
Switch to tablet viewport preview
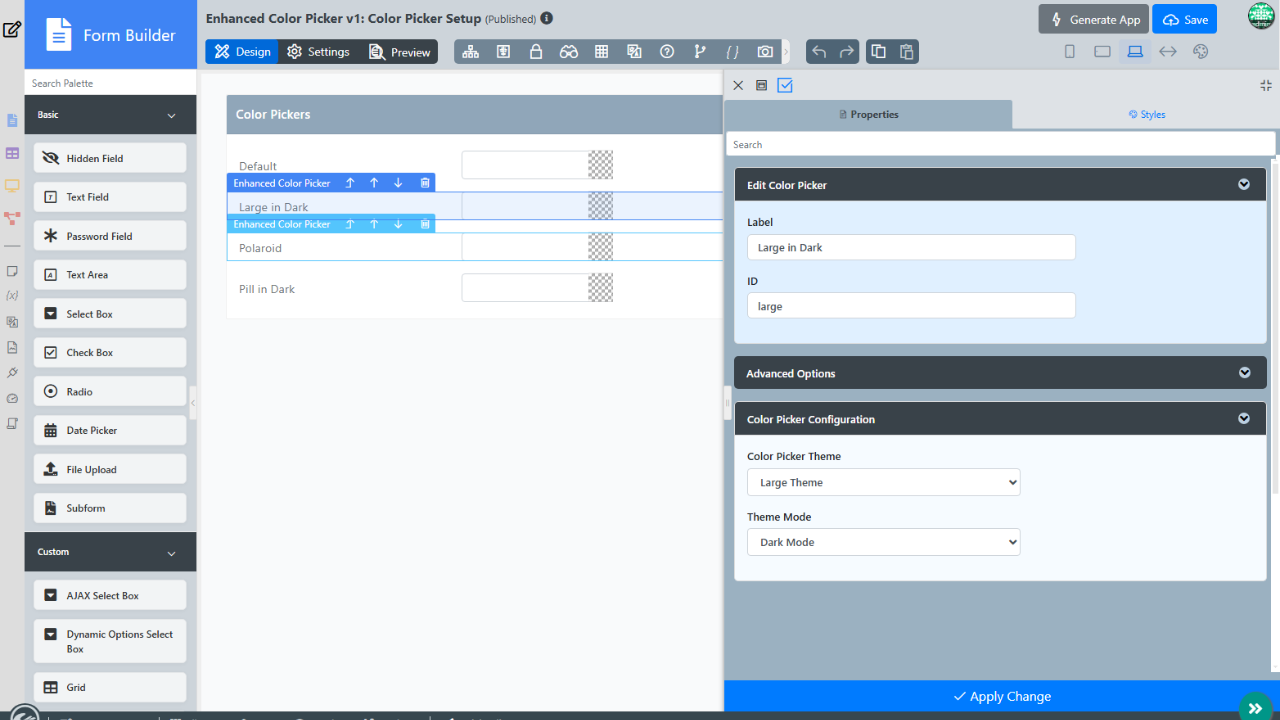[1102, 52]
